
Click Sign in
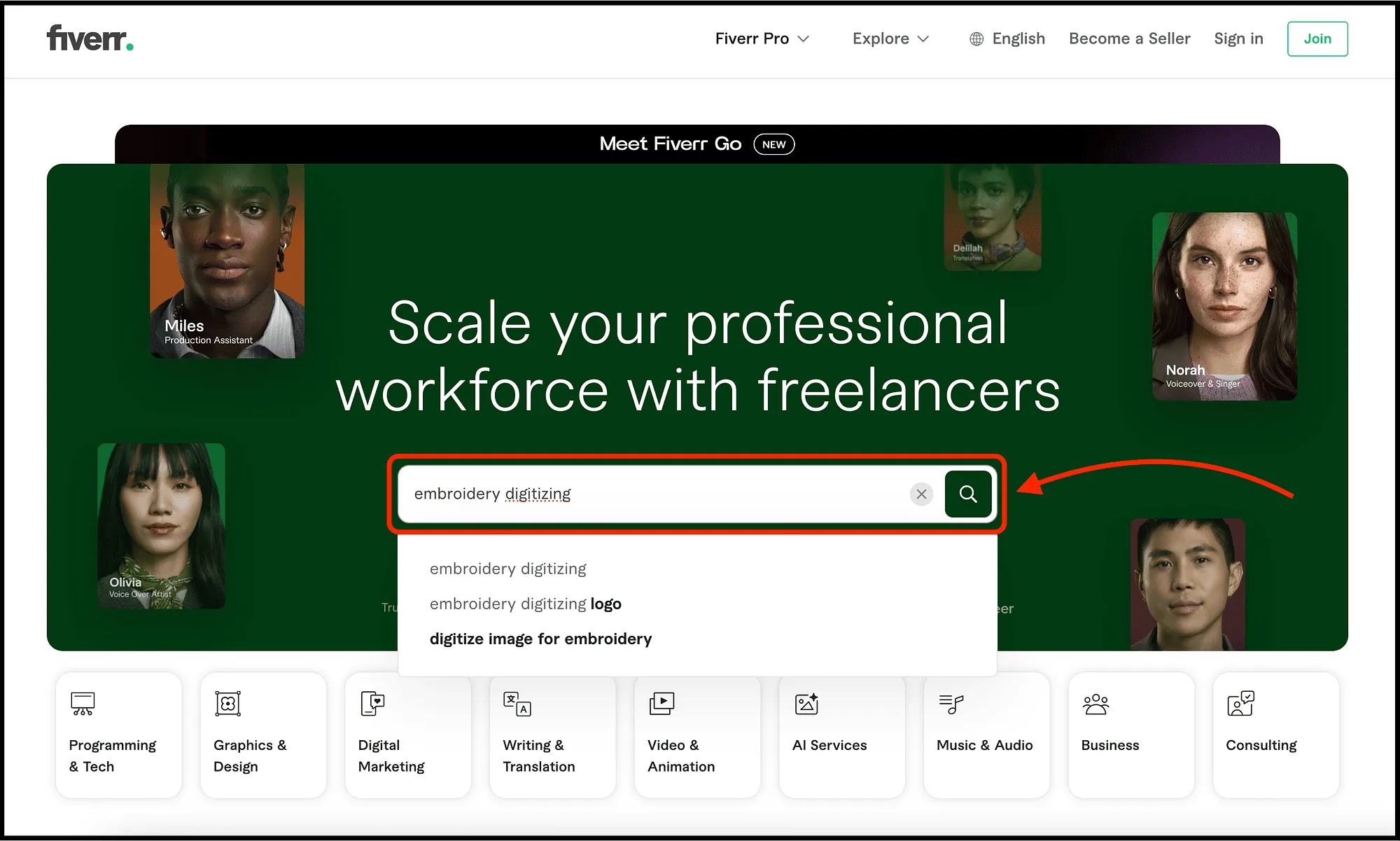click(1238, 39)
